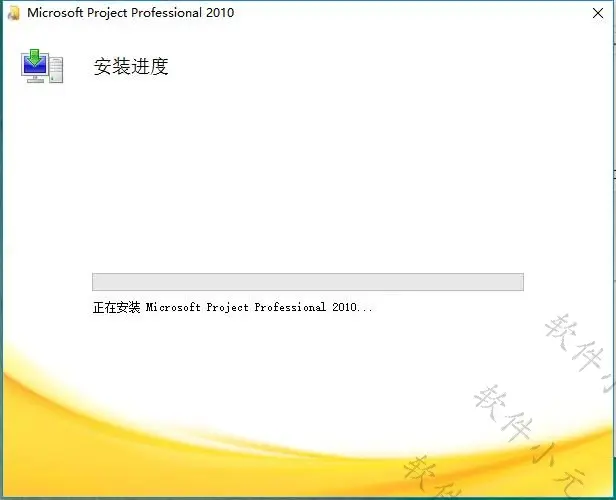Click the title bar Project setup icon

[x=14, y=13]
